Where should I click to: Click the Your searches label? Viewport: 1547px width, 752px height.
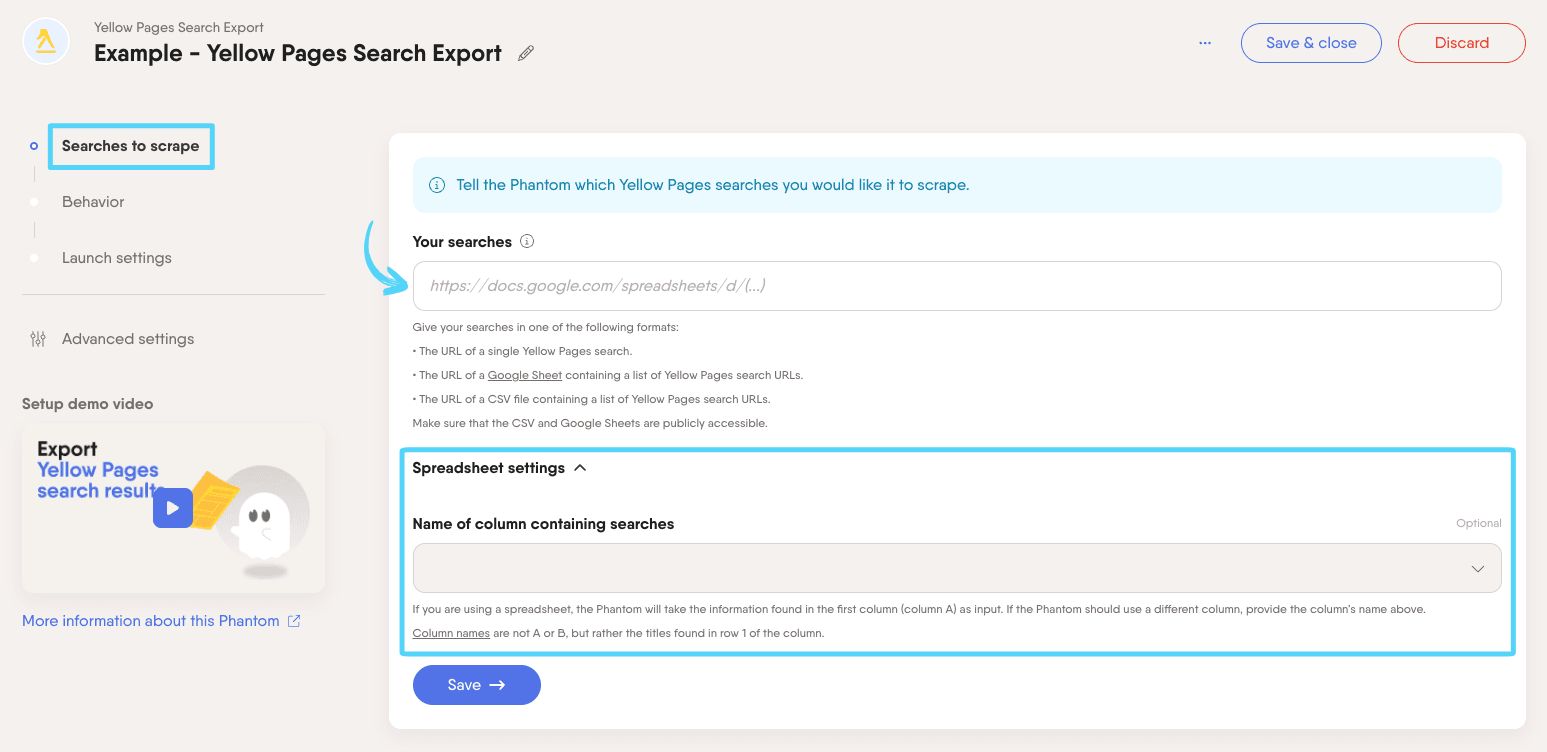click(462, 242)
